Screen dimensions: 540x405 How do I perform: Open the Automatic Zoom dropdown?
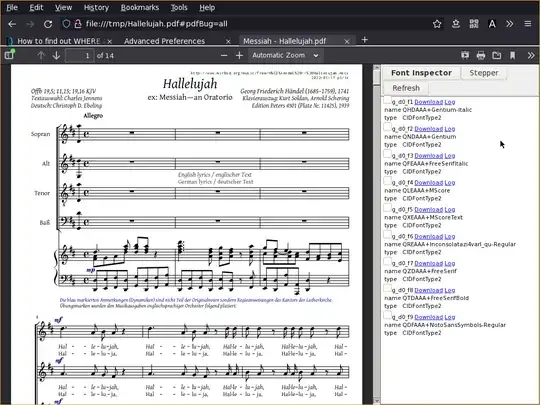(x=285, y=55)
